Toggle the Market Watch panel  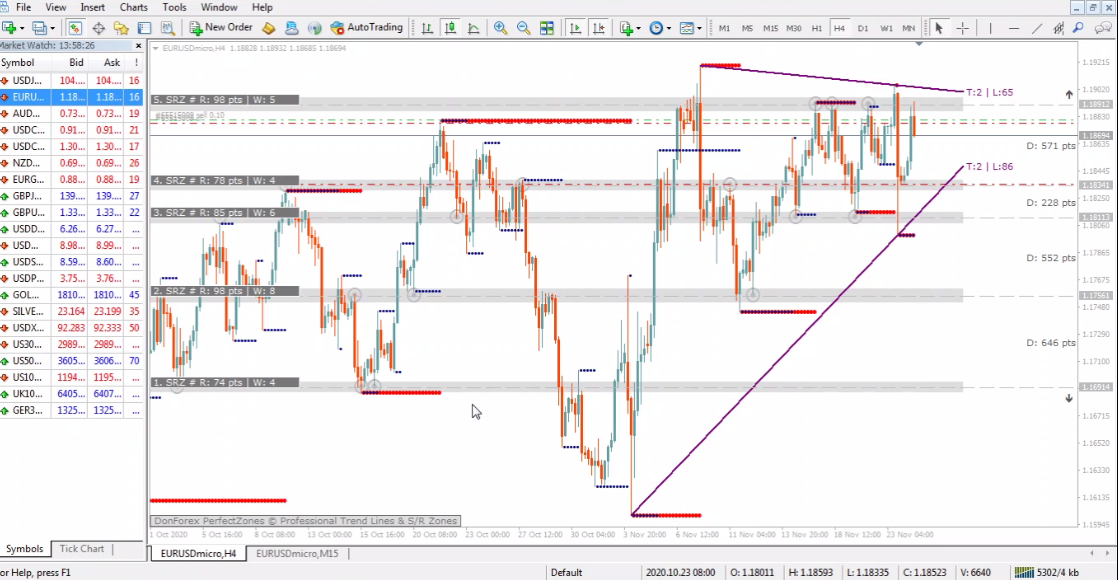(74, 28)
